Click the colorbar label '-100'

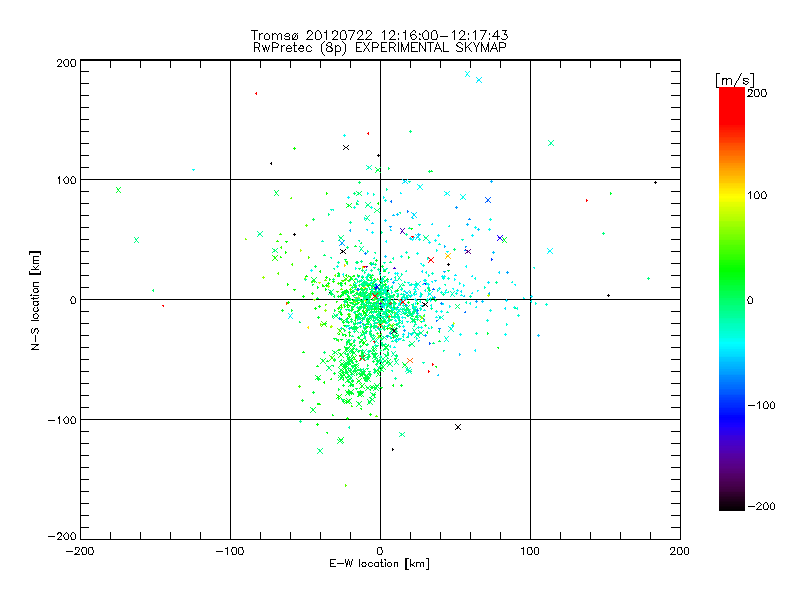(761, 406)
